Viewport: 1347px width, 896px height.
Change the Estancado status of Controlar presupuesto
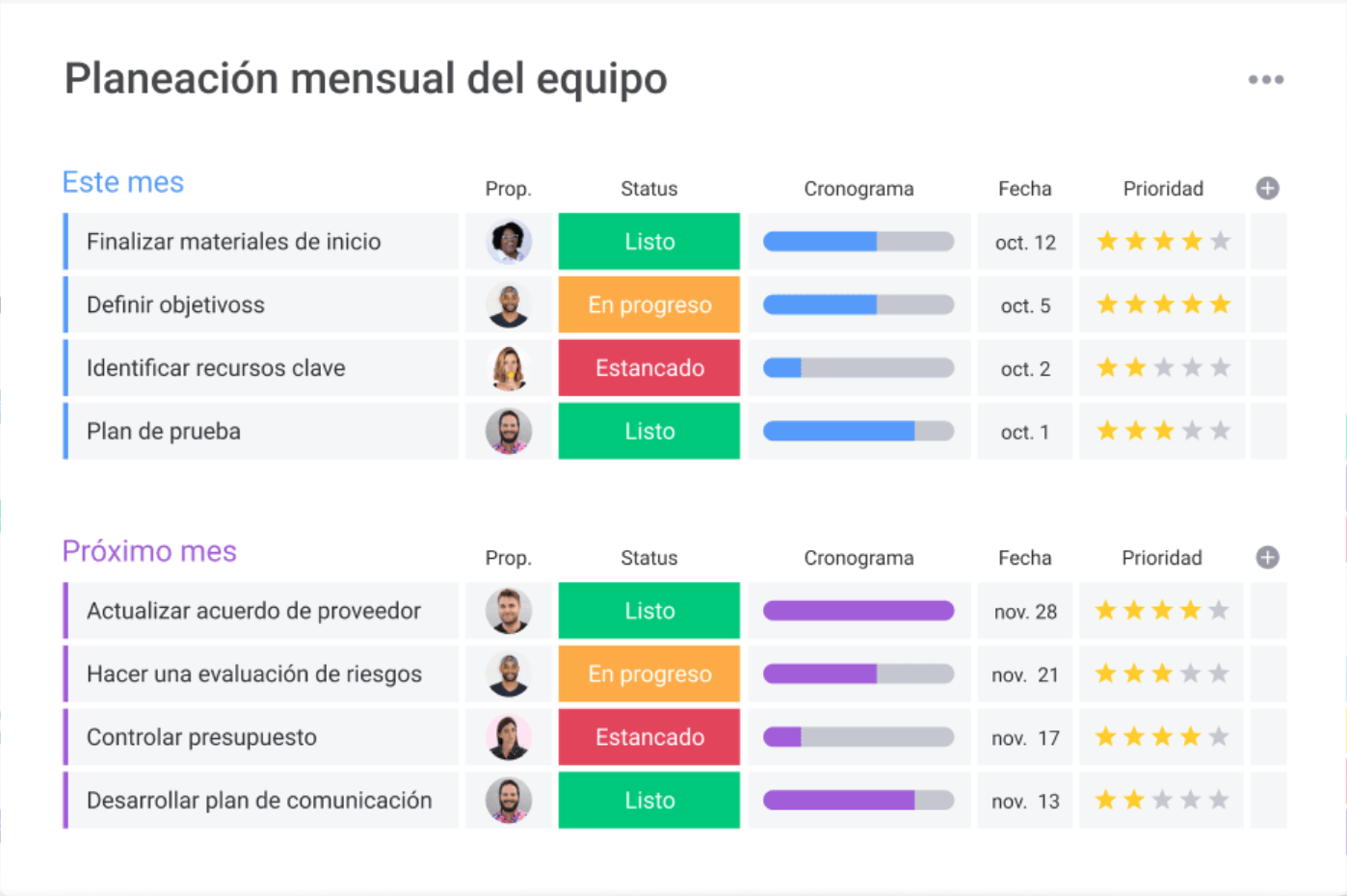coord(648,737)
